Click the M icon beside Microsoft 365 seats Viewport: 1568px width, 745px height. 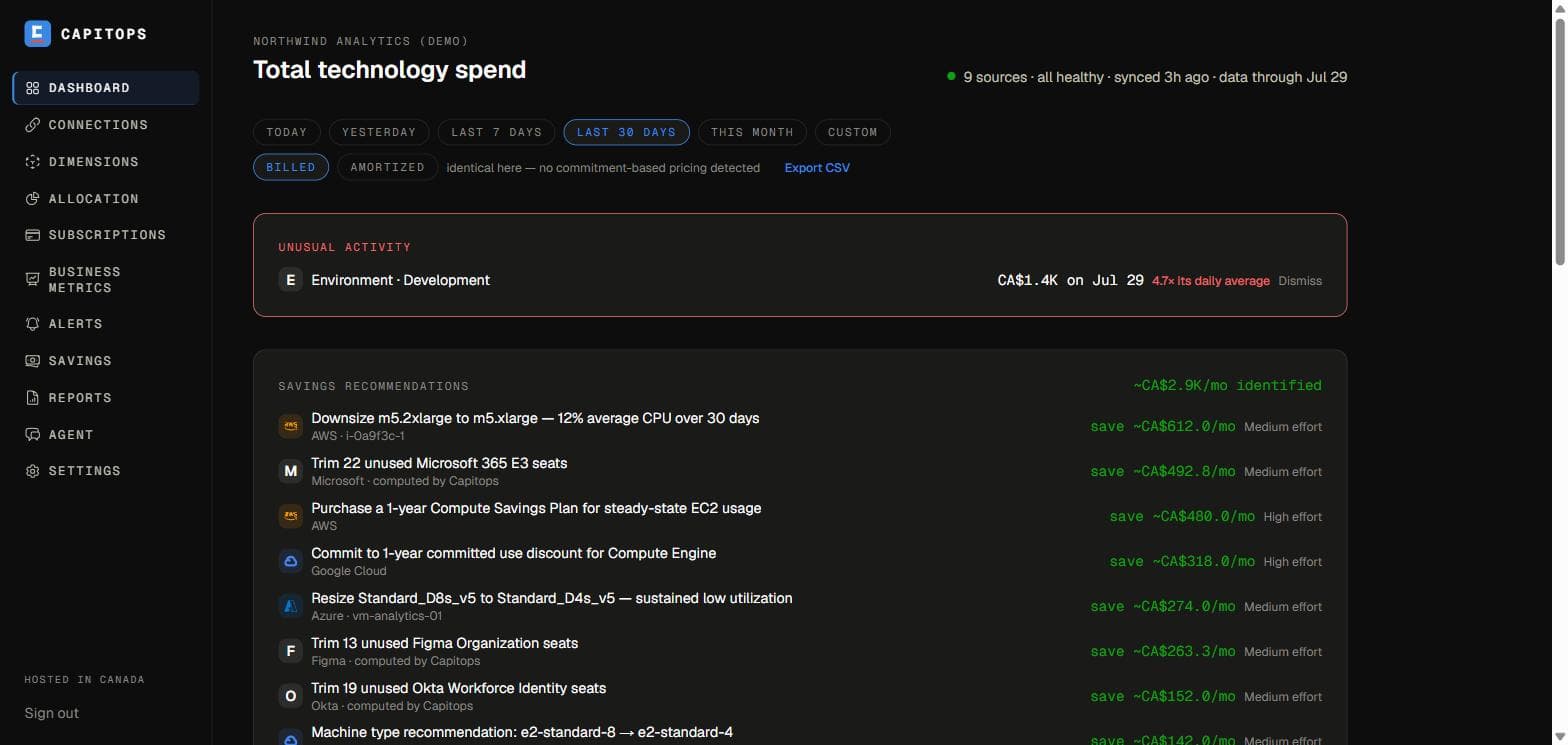click(x=291, y=471)
